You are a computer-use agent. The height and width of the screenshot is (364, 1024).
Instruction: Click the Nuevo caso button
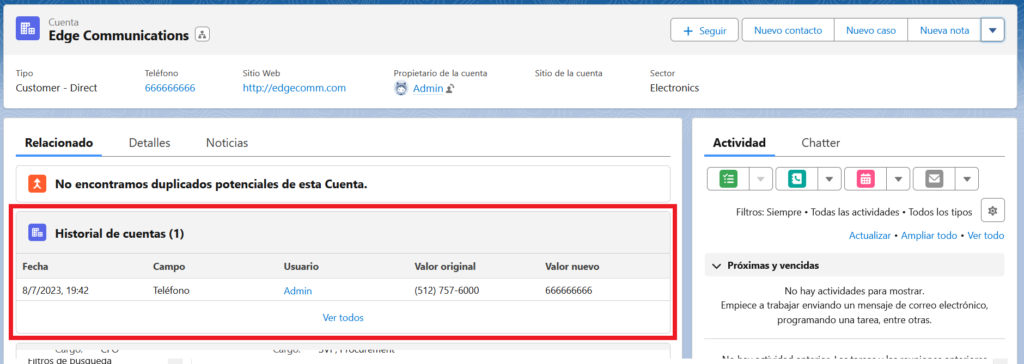coord(871,30)
